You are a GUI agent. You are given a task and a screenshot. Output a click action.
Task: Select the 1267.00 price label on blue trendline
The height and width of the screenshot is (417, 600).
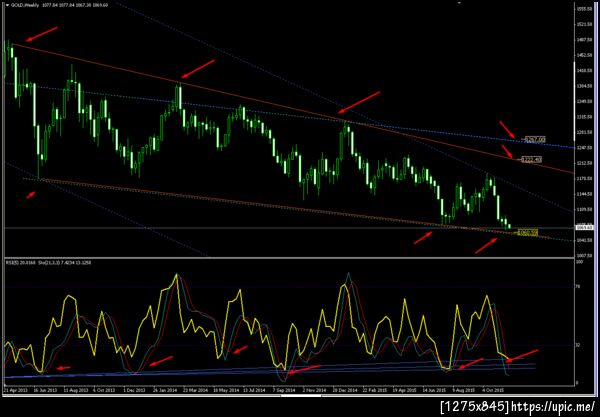coord(535,140)
